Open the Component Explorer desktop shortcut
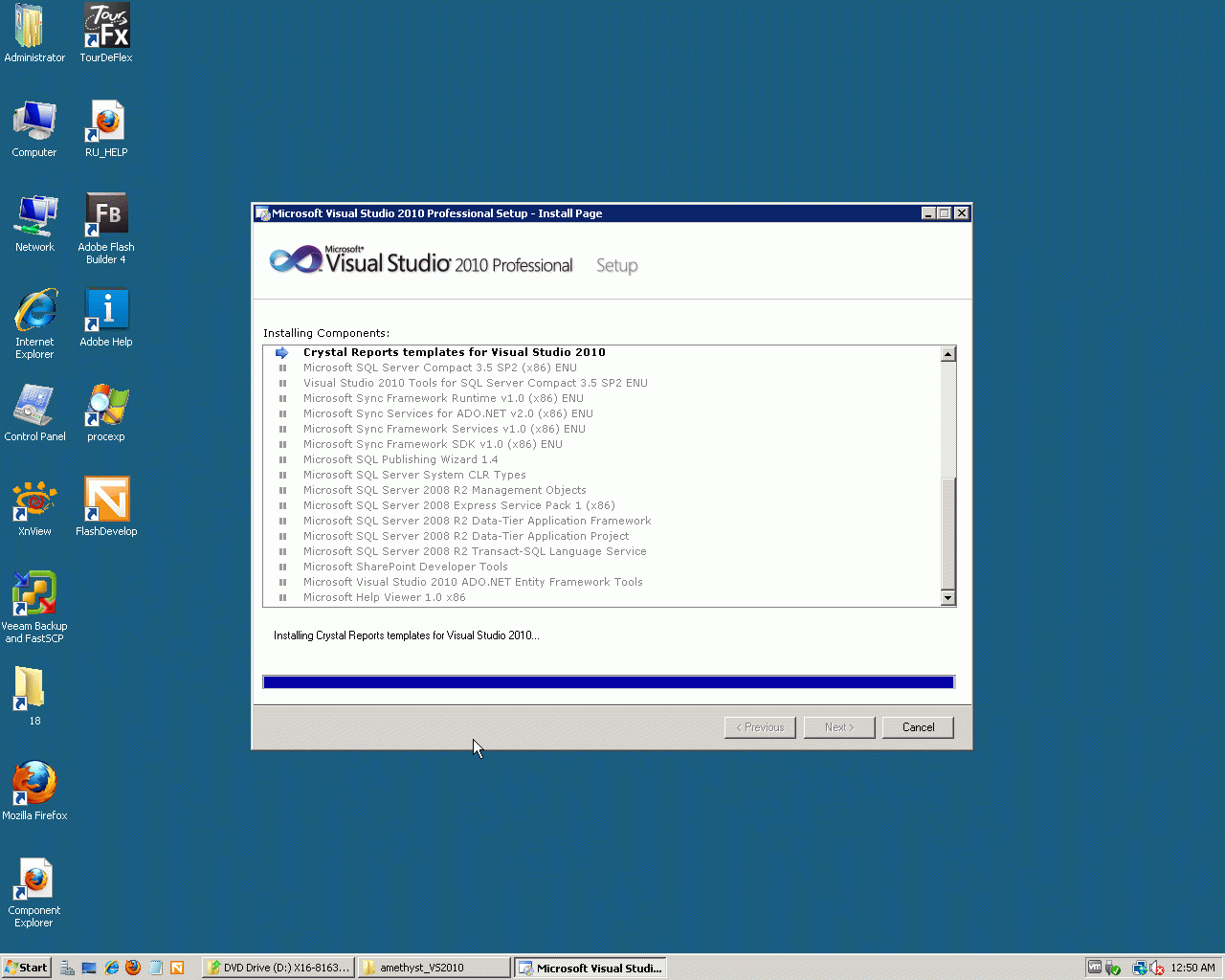This screenshot has width=1225, height=980. 34,892
